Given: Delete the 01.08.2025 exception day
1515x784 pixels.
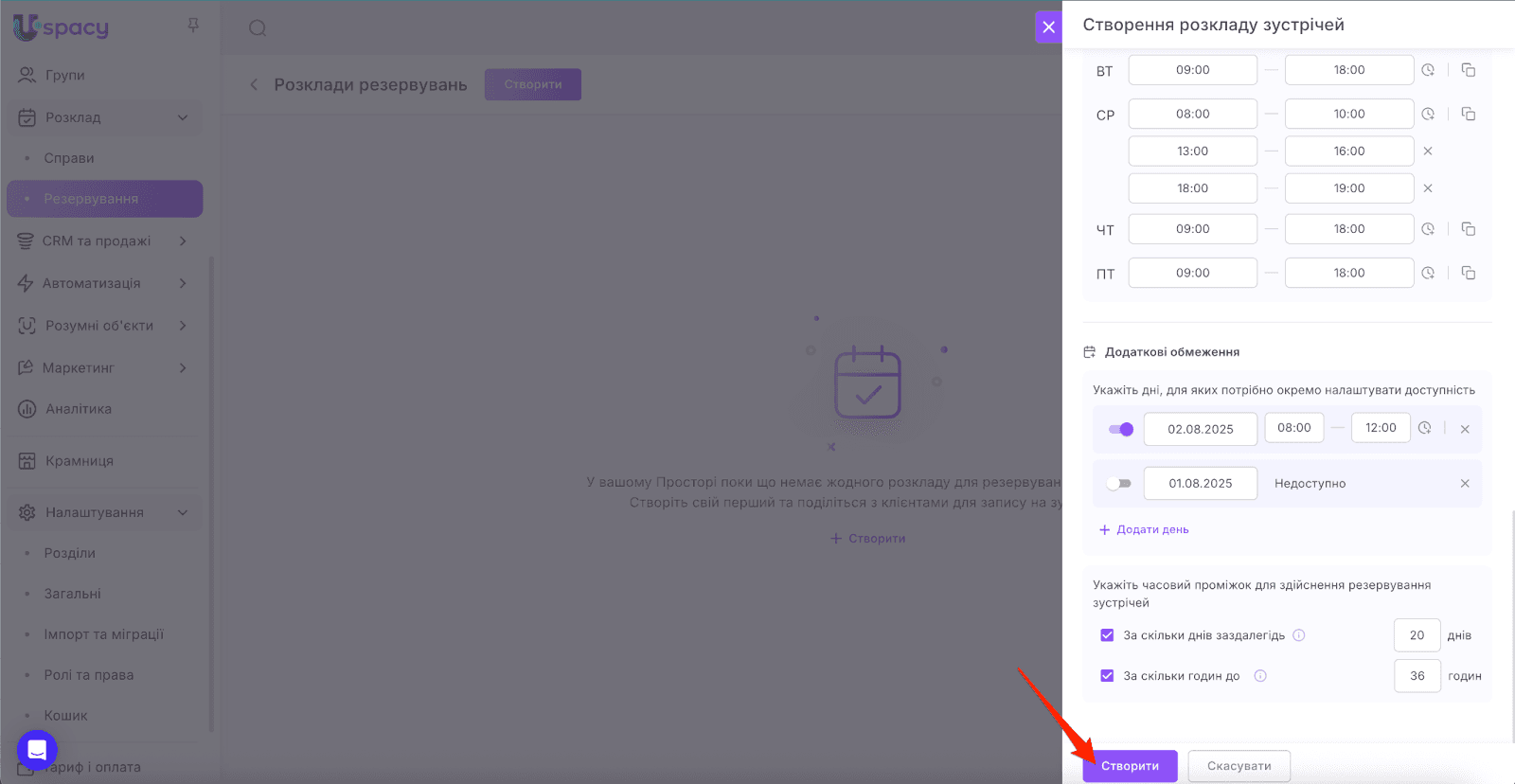Looking at the screenshot, I should (1465, 484).
